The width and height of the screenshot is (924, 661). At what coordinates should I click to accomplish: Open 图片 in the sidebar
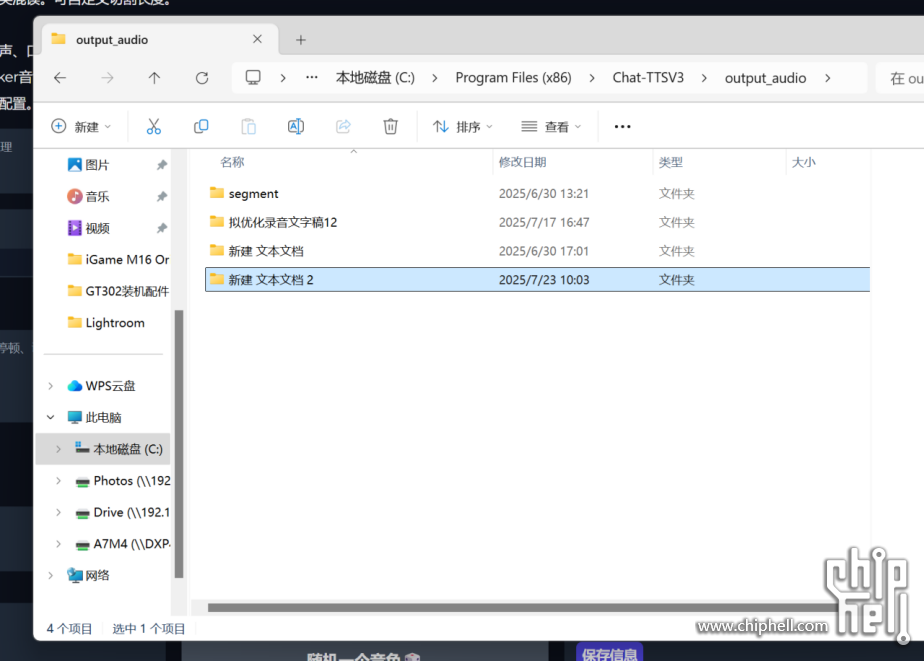coord(97,165)
